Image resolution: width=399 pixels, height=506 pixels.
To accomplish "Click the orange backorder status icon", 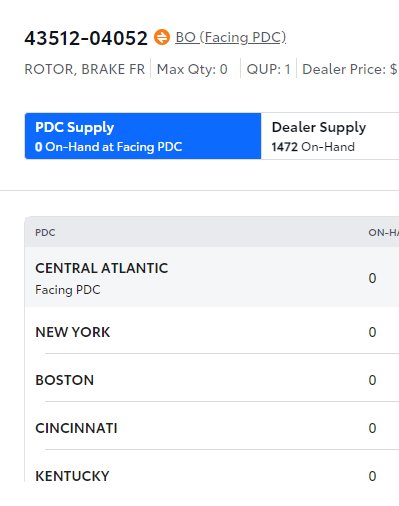I will tap(162, 37).
